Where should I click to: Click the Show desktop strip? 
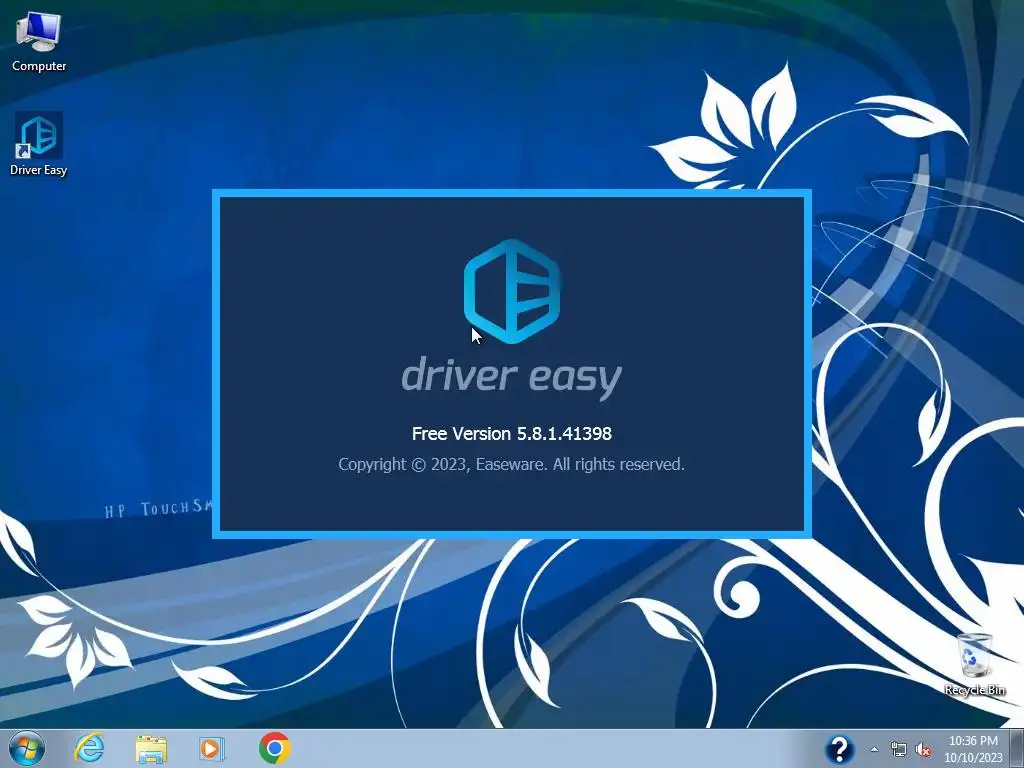[1018, 748]
